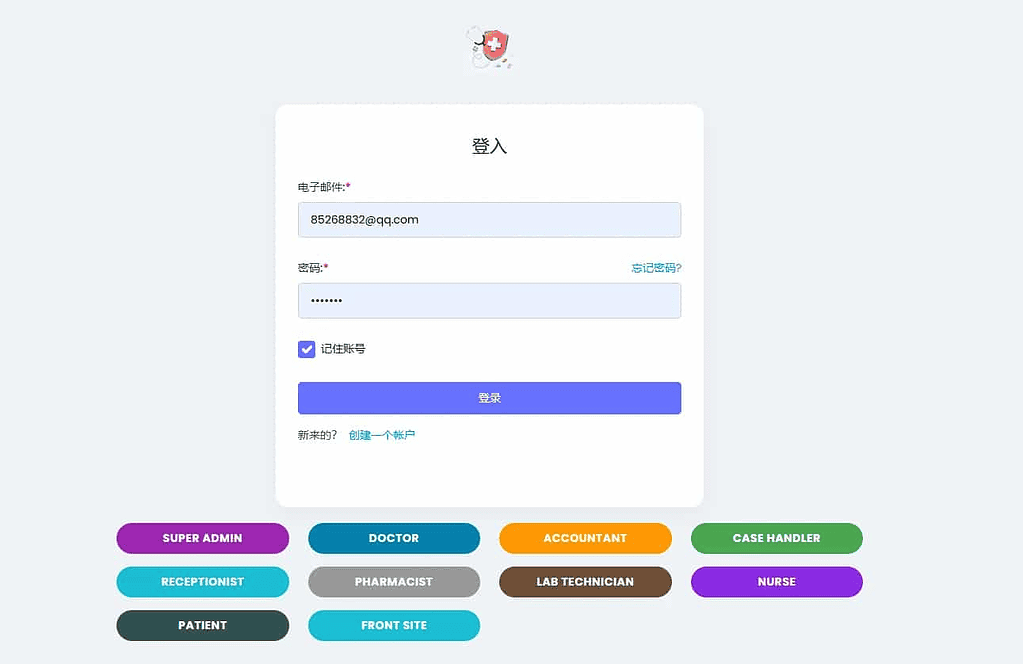1023x664 pixels.
Task: Click the 电子邮件: label
Action: [x=322, y=187]
